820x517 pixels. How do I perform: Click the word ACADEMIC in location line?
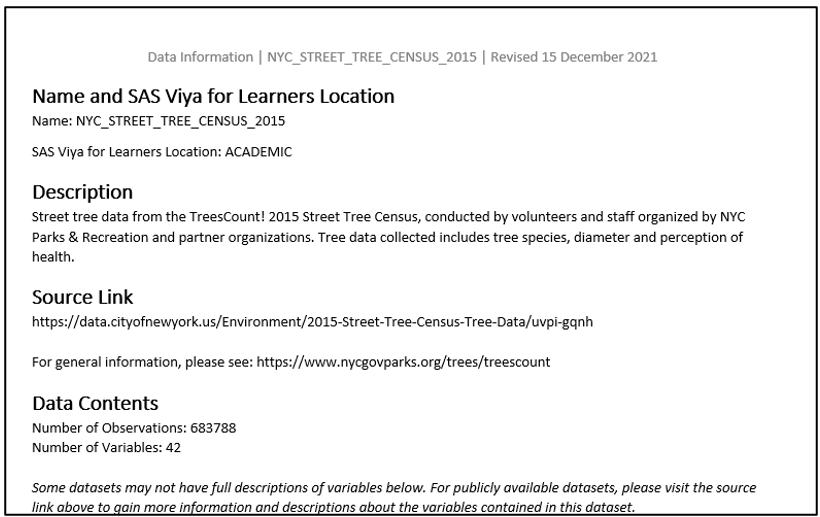(258, 151)
